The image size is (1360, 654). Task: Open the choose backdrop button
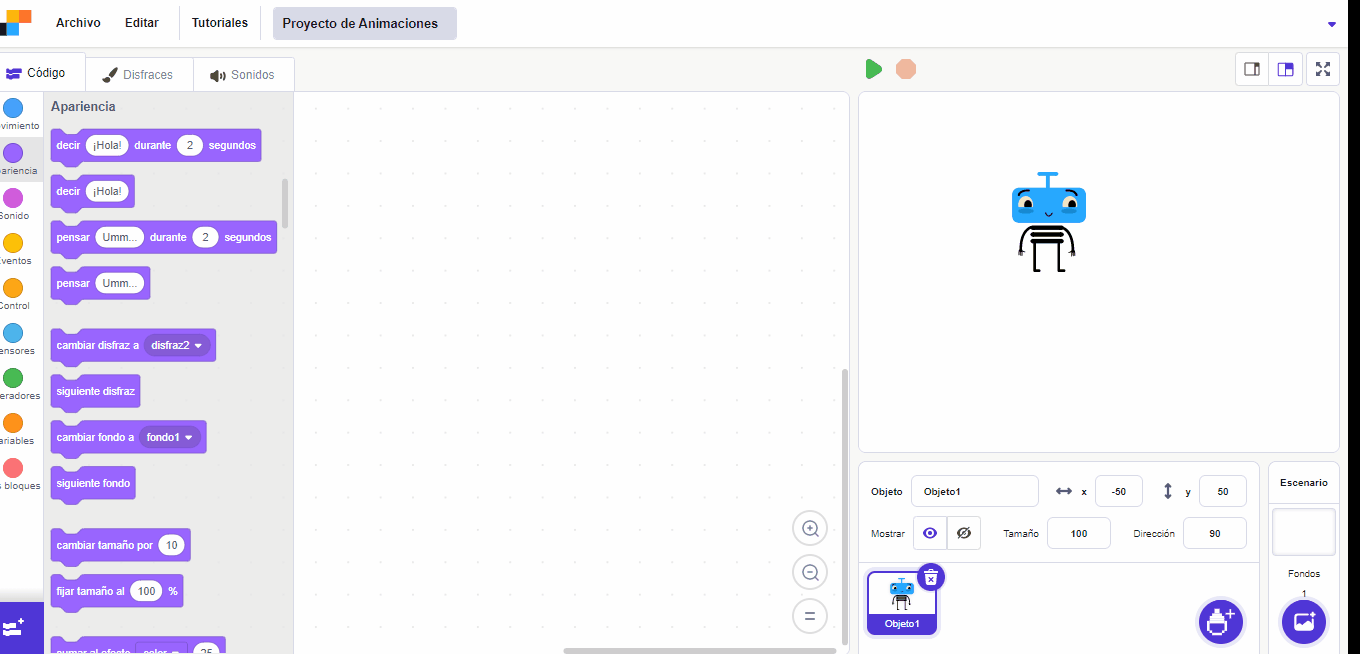[1304, 622]
